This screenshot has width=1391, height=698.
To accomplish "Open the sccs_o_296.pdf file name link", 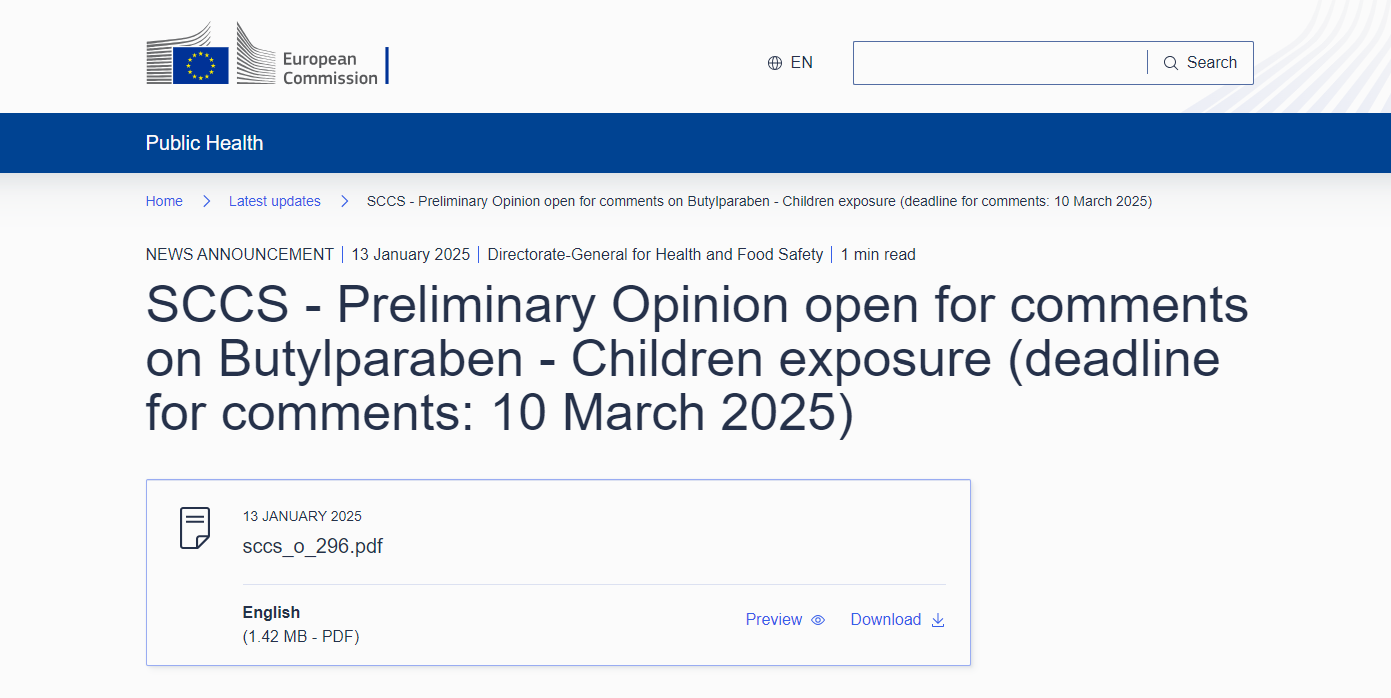I will click(x=313, y=546).
